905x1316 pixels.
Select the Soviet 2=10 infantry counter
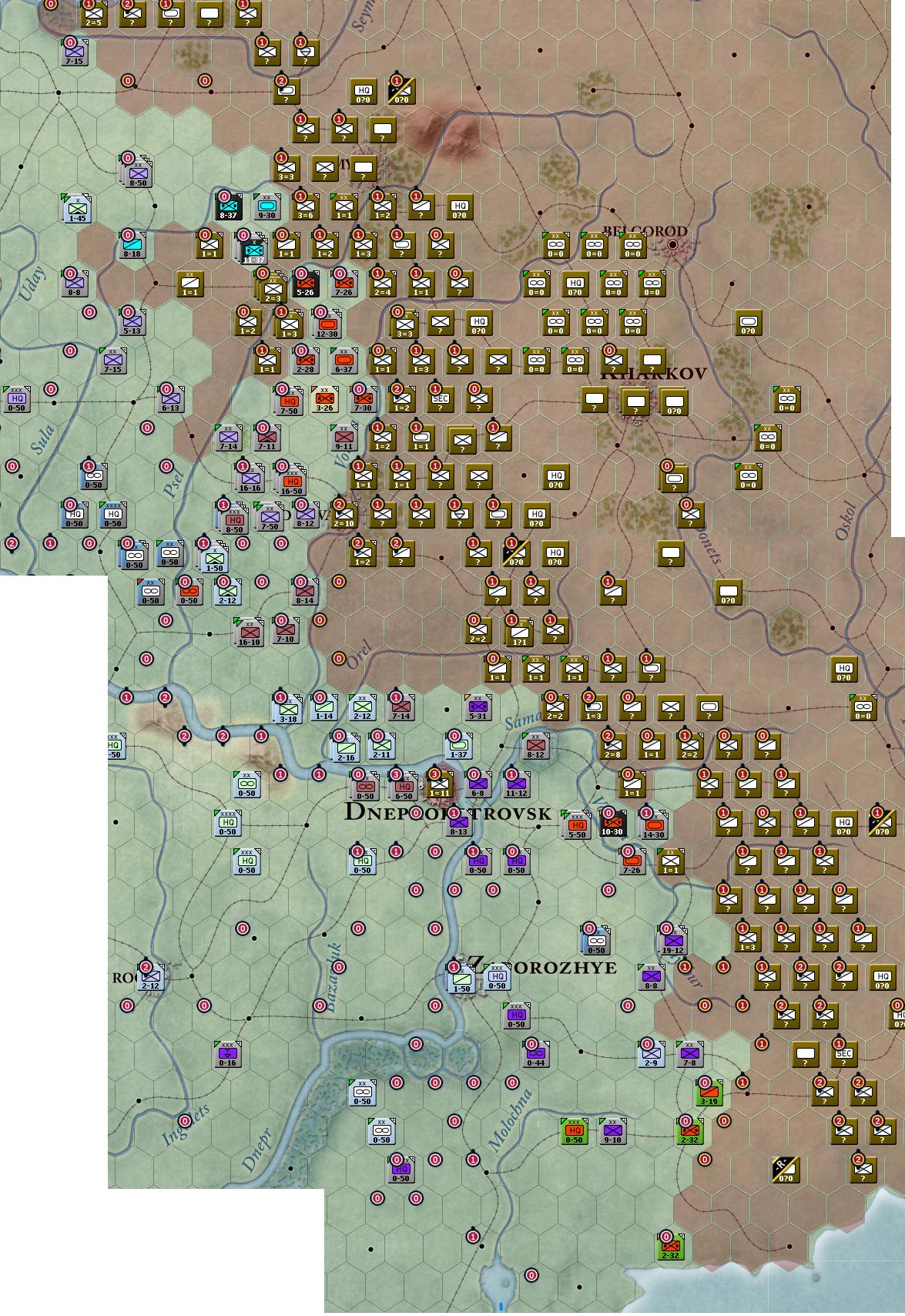(344, 515)
